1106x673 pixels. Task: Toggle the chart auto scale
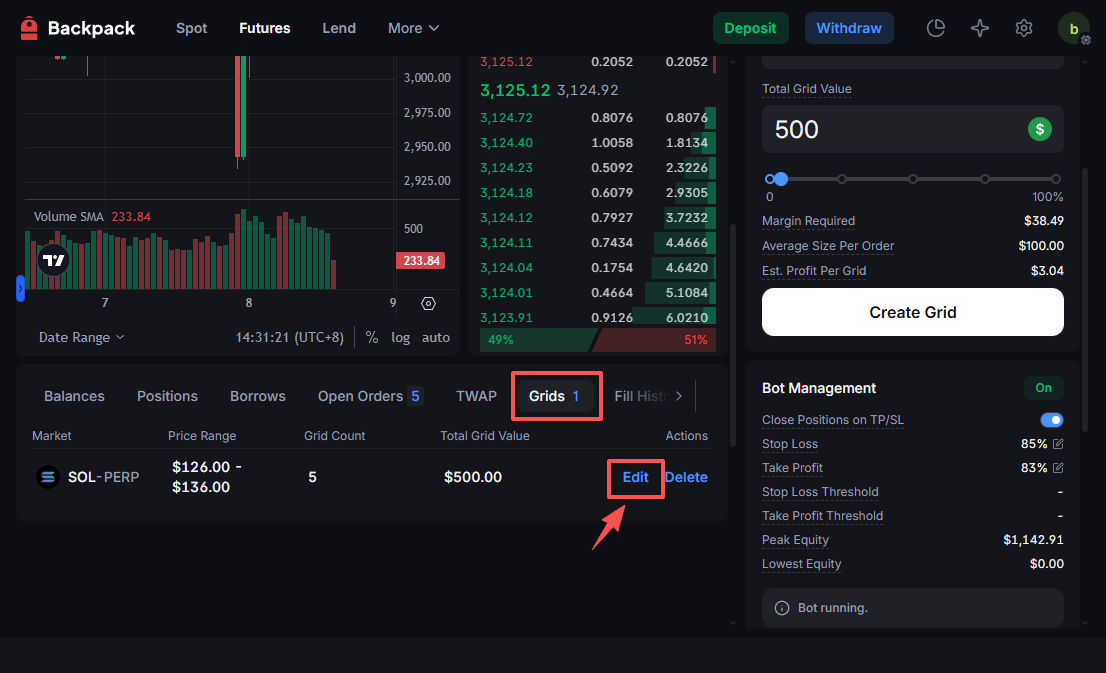pyautogui.click(x=436, y=338)
